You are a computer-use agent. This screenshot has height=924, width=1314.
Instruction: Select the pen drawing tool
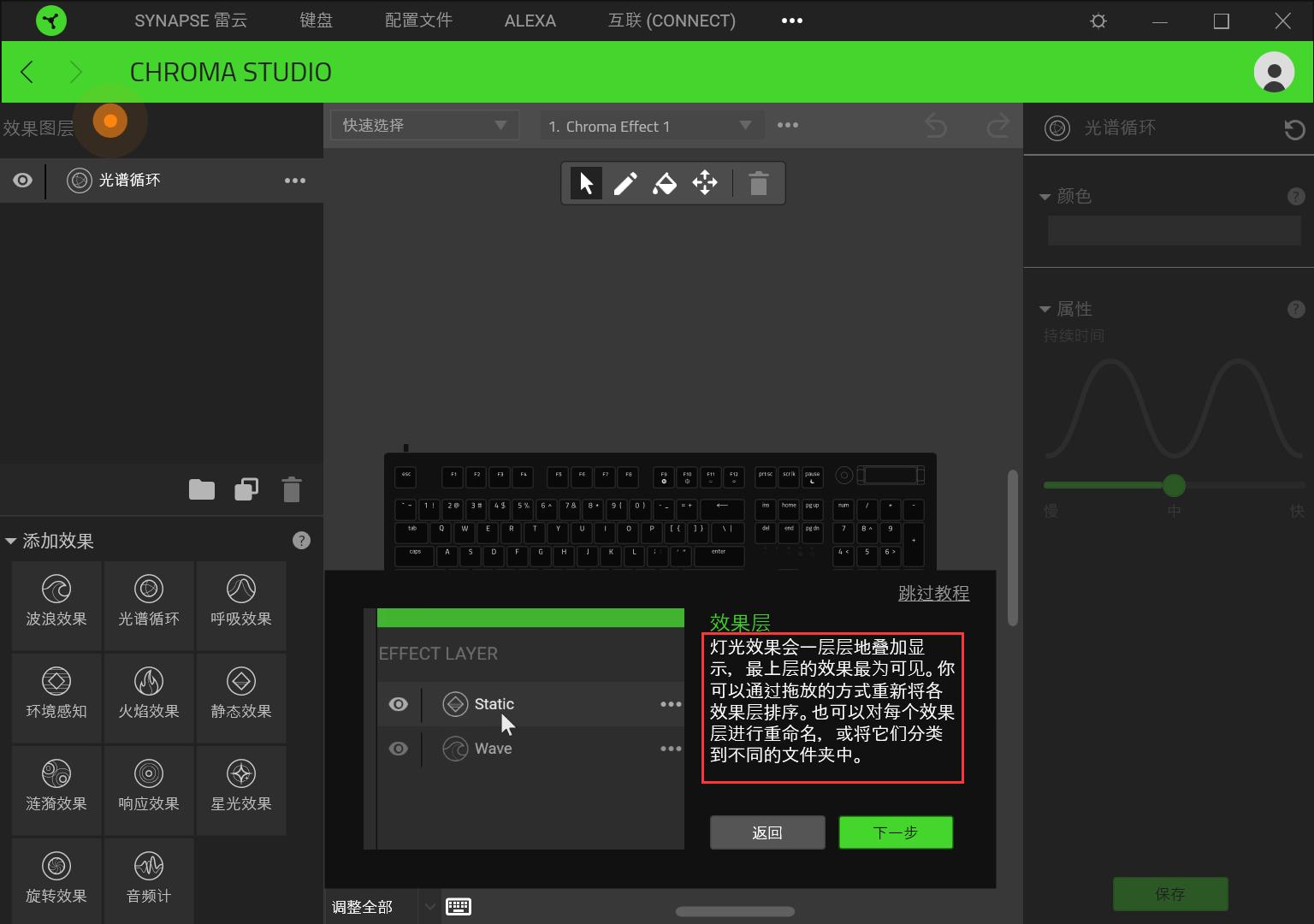(625, 183)
